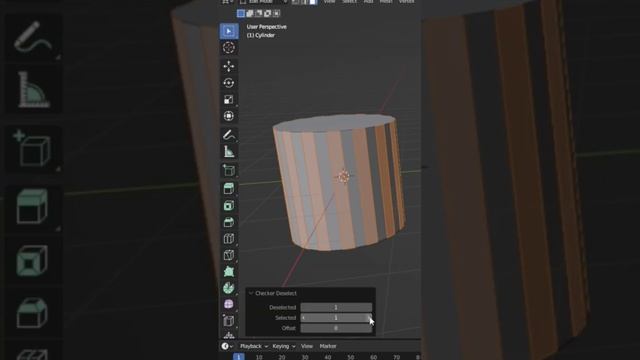Click the current frame 1 marker
Viewport: 640px width, 360px height.
click(x=239, y=357)
